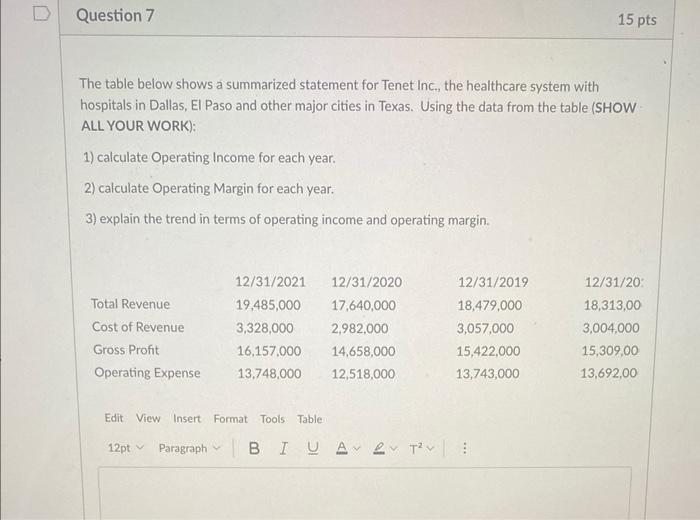Image resolution: width=700 pixels, height=520 pixels.
Task: Click the 'explain the trend' instruction line
Action: (x=288, y=220)
